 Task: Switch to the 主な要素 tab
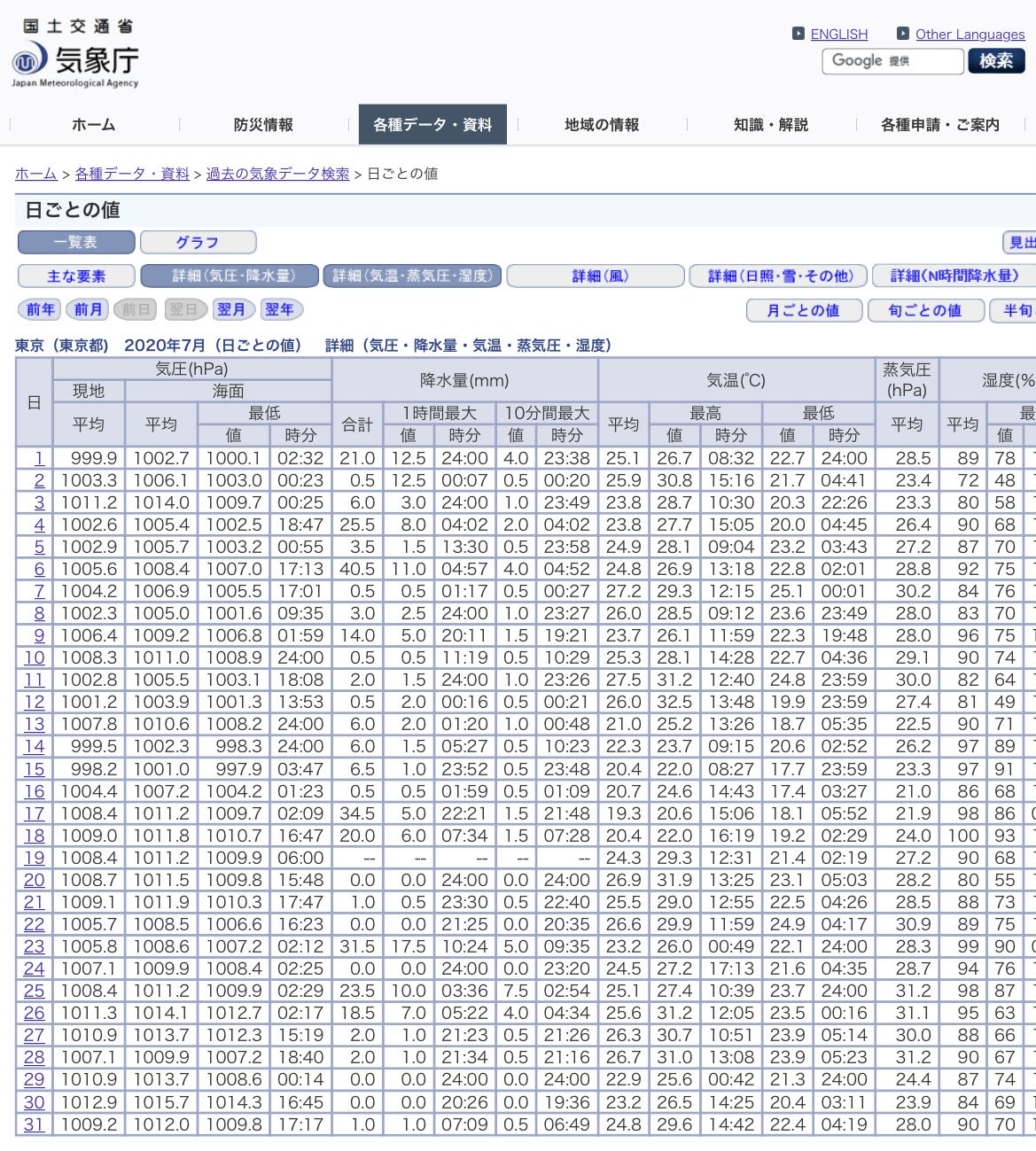[x=76, y=276]
